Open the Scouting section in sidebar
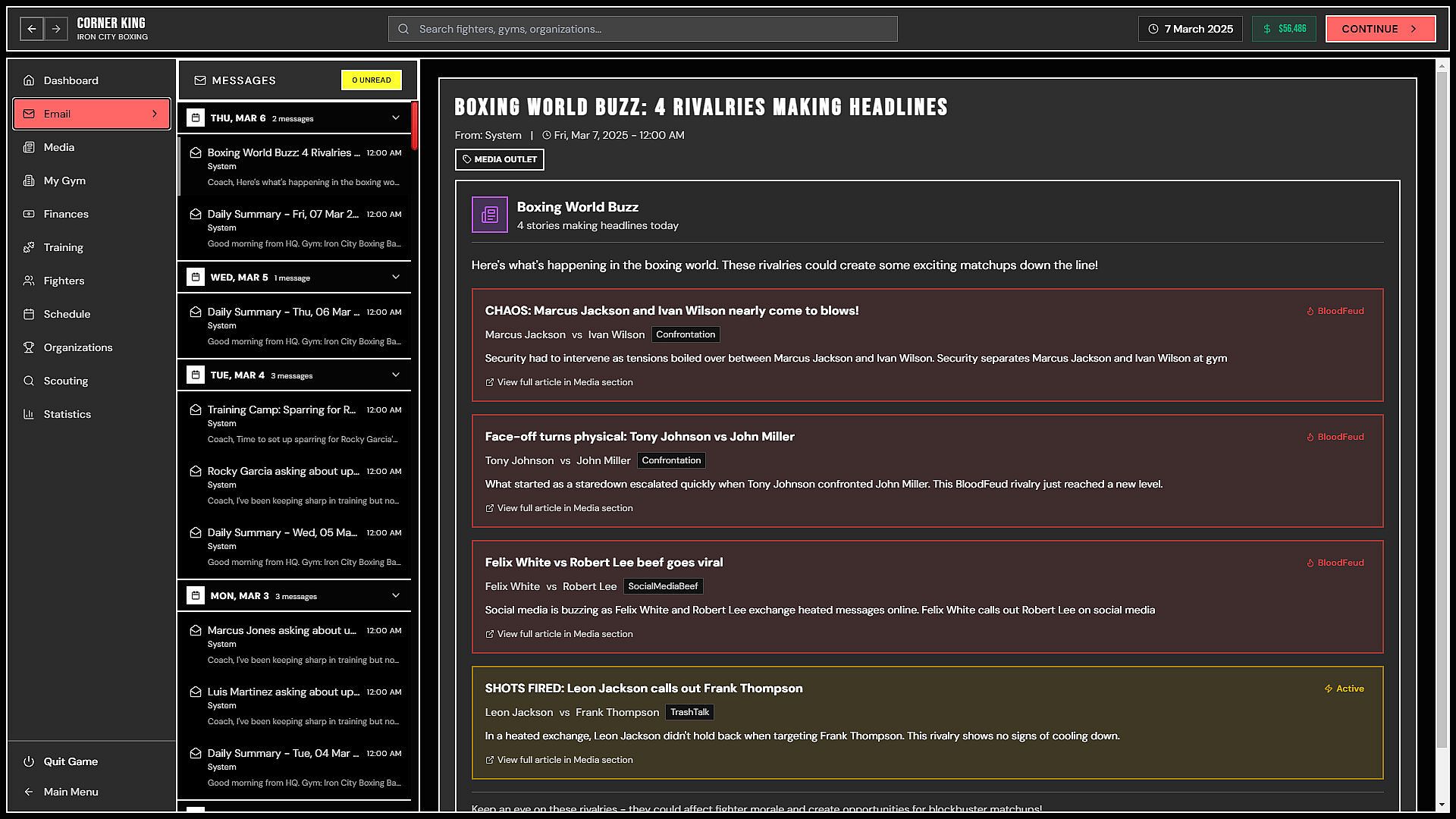 pos(65,381)
